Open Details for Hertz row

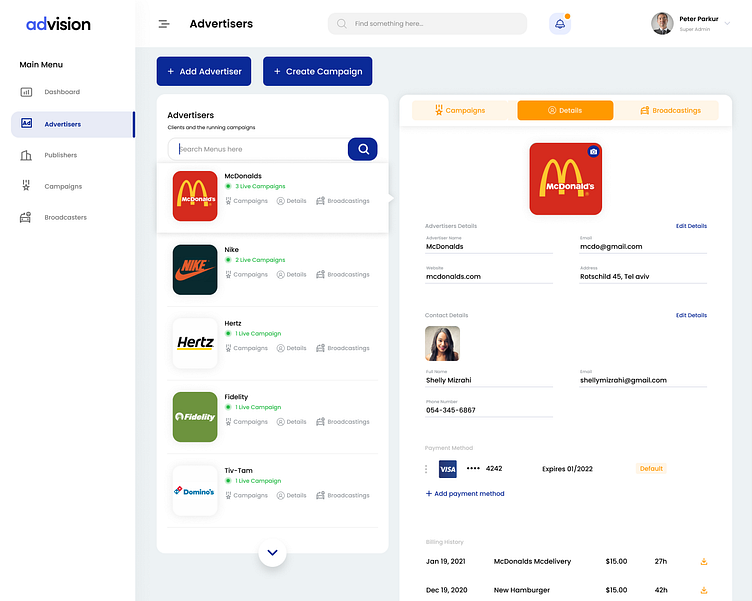(291, 348)
